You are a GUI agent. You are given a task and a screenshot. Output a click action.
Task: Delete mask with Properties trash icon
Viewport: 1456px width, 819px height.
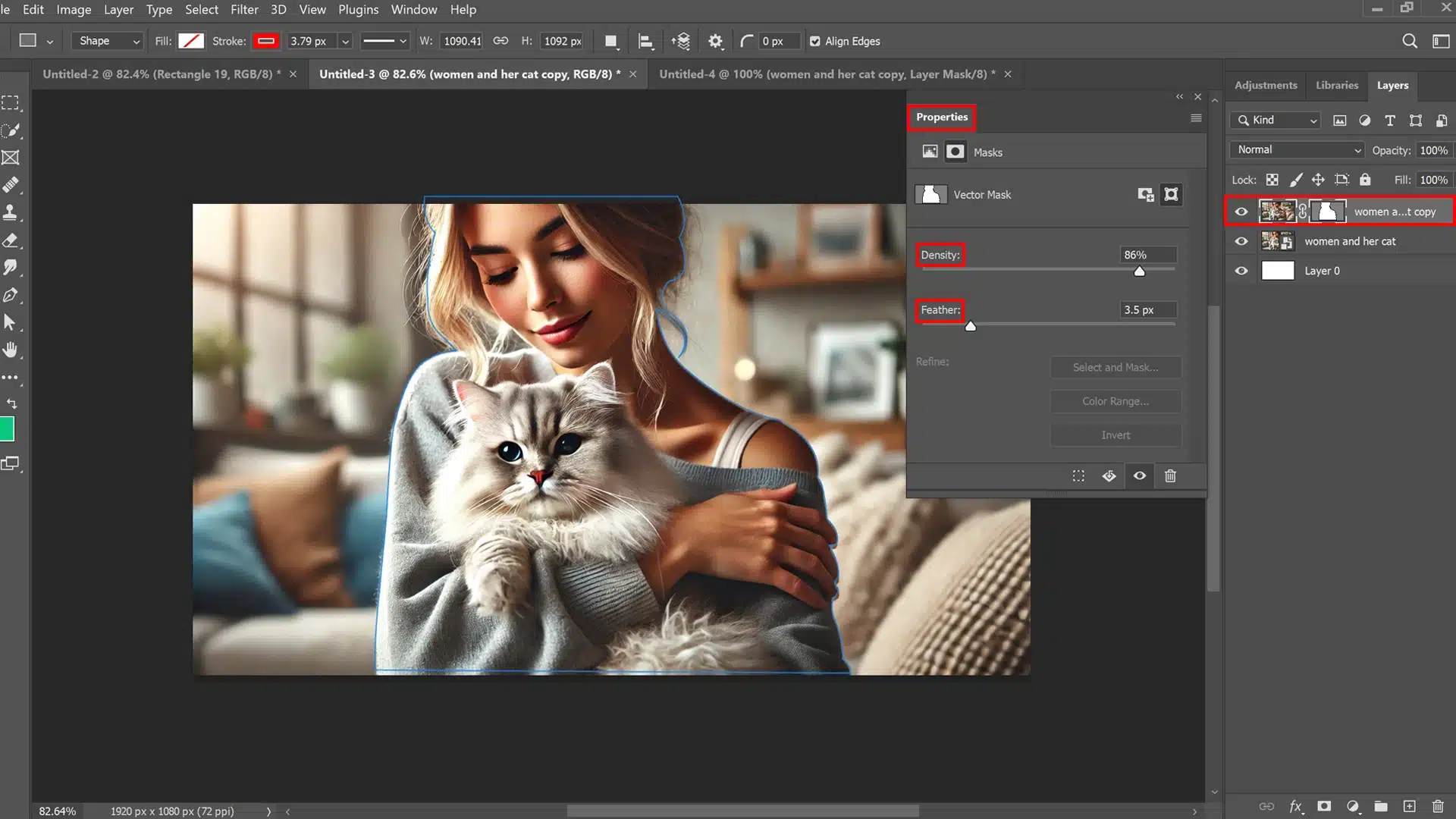[1170, 476]
